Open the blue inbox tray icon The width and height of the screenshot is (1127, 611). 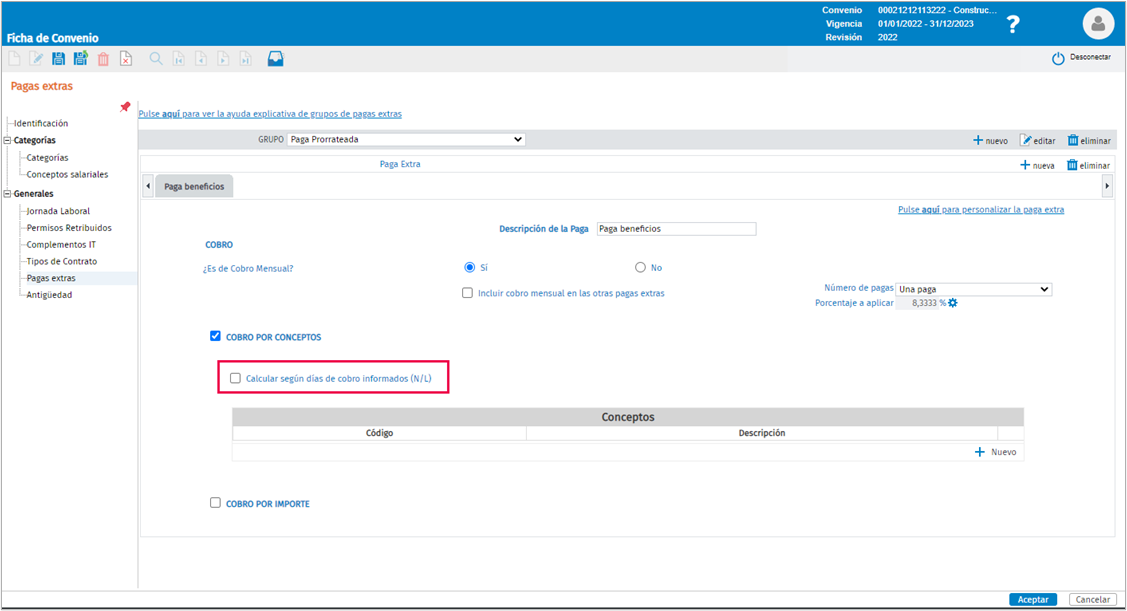pyautogui.click(x=275, y=59)
